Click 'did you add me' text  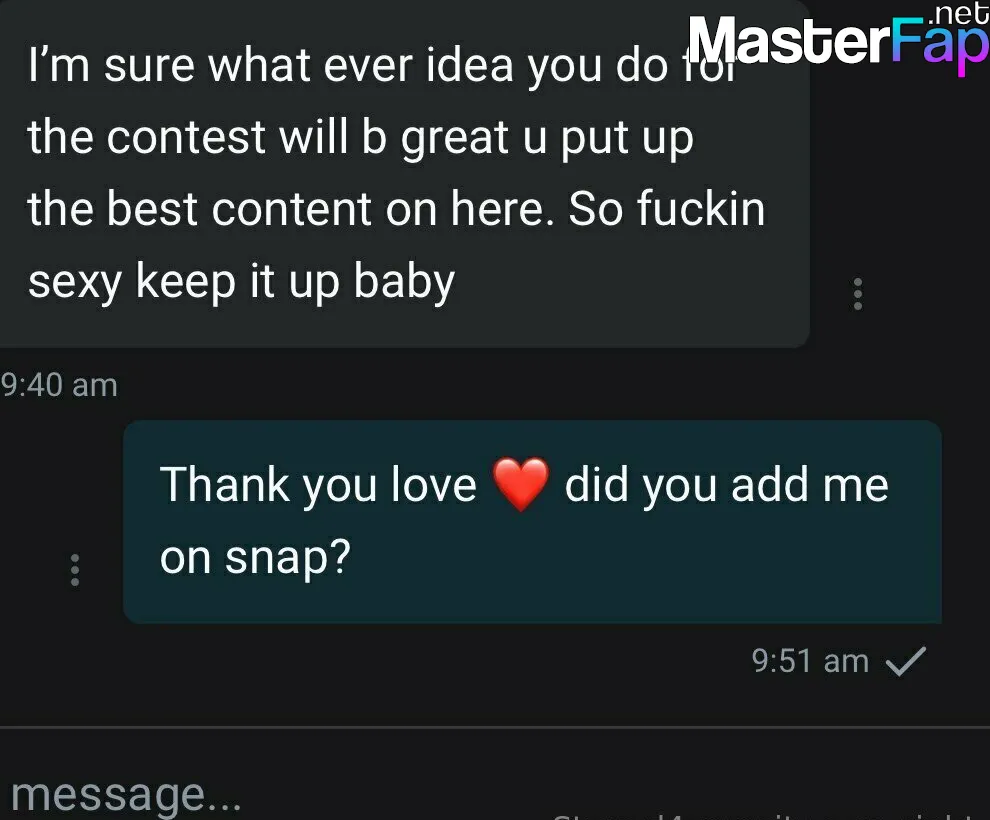point(726,485)
